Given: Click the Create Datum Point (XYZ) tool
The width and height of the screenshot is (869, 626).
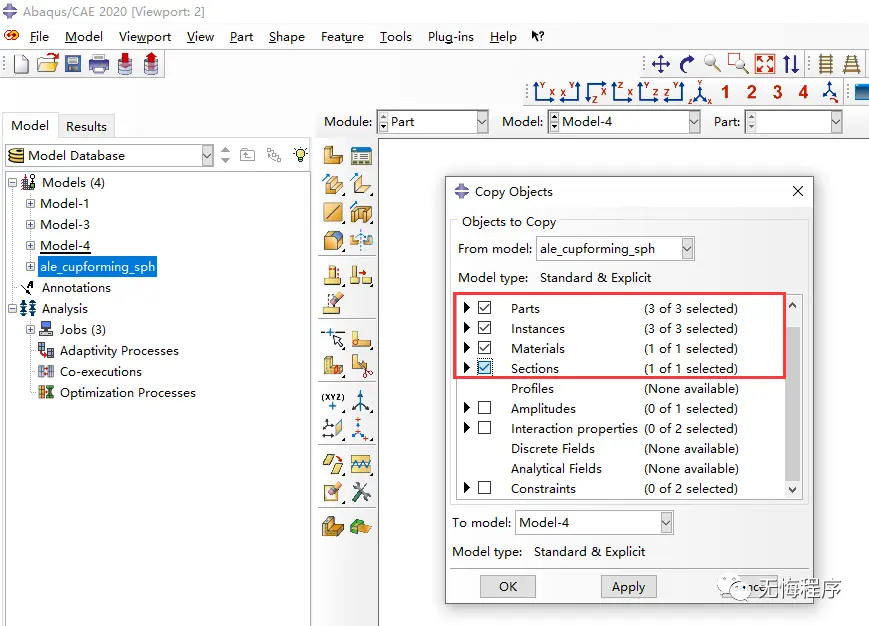Looking at the screenshot, I should point(333,401).
